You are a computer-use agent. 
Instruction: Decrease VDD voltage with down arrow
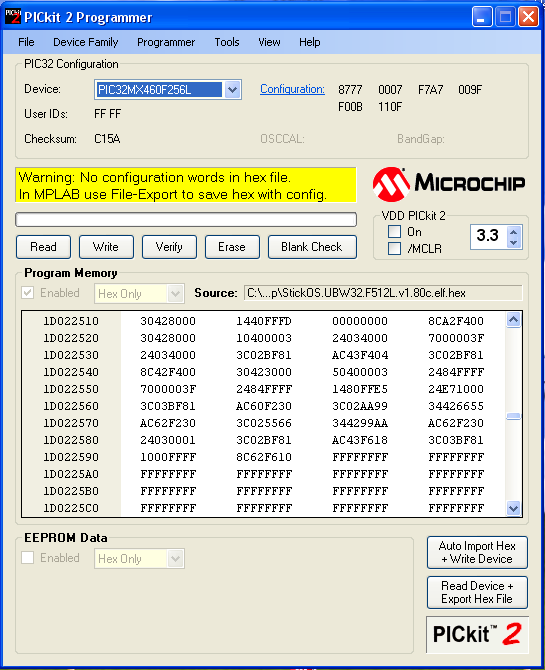513,243
